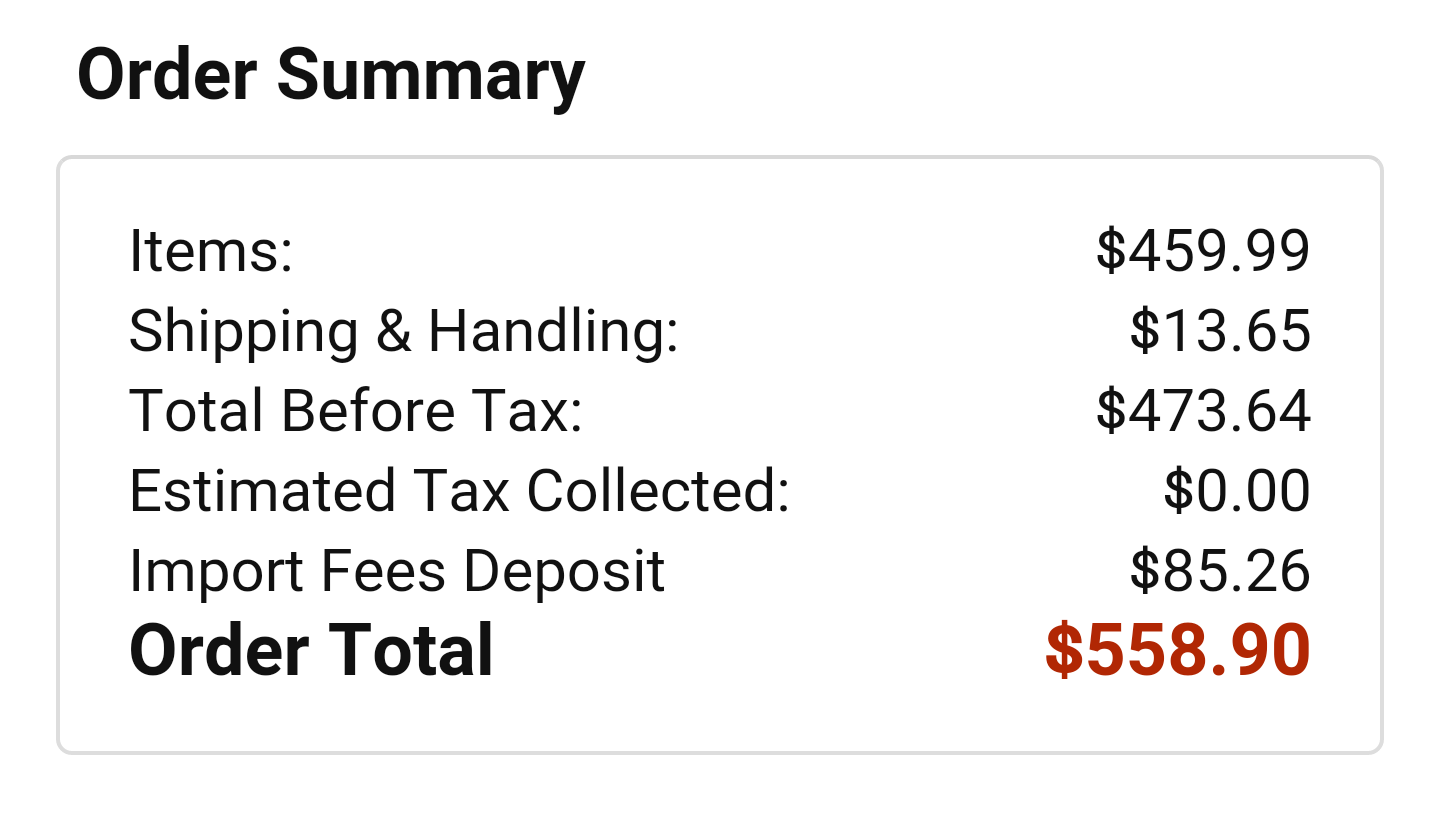This screenshot has height=817, width=1440.
Task: Select the Estimated Tax Collected label
Action: point(460,490)
